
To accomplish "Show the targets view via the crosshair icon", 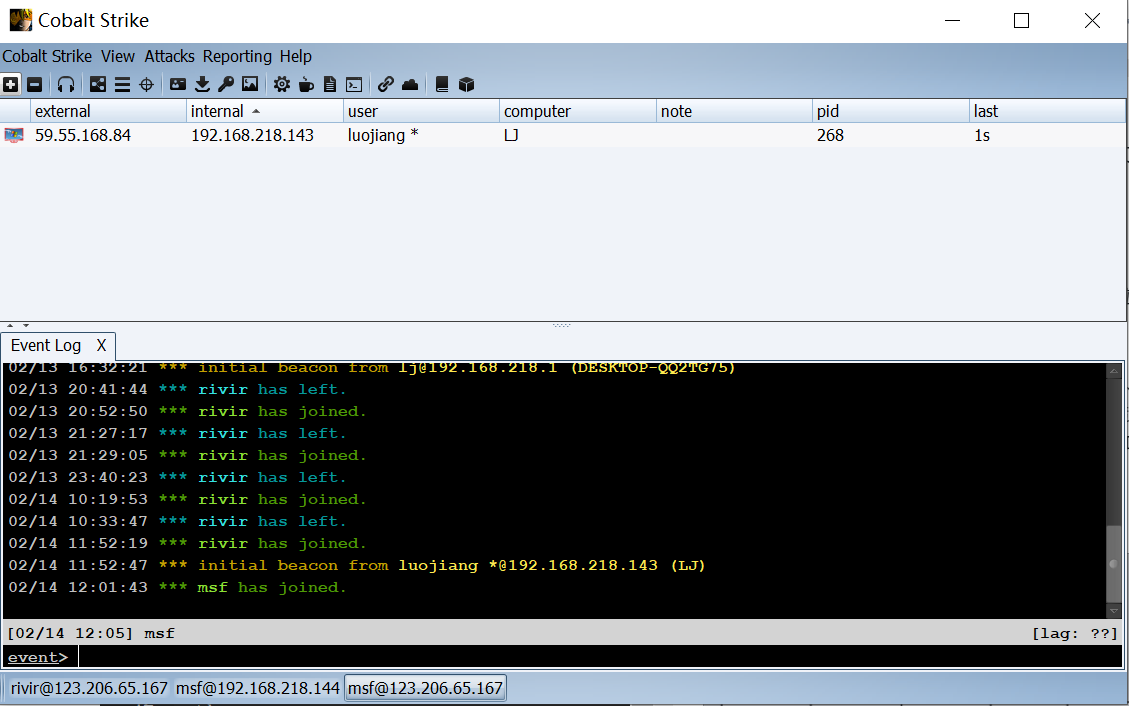I will (146, 84).
